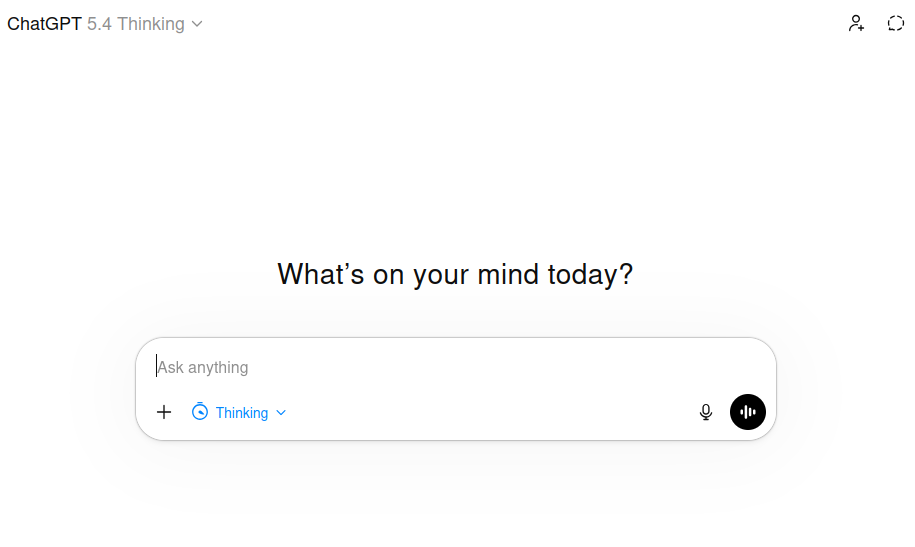This screenshot has height=547, width=915.
Task: Click the add person icon at top right
Action: point(856,23)
